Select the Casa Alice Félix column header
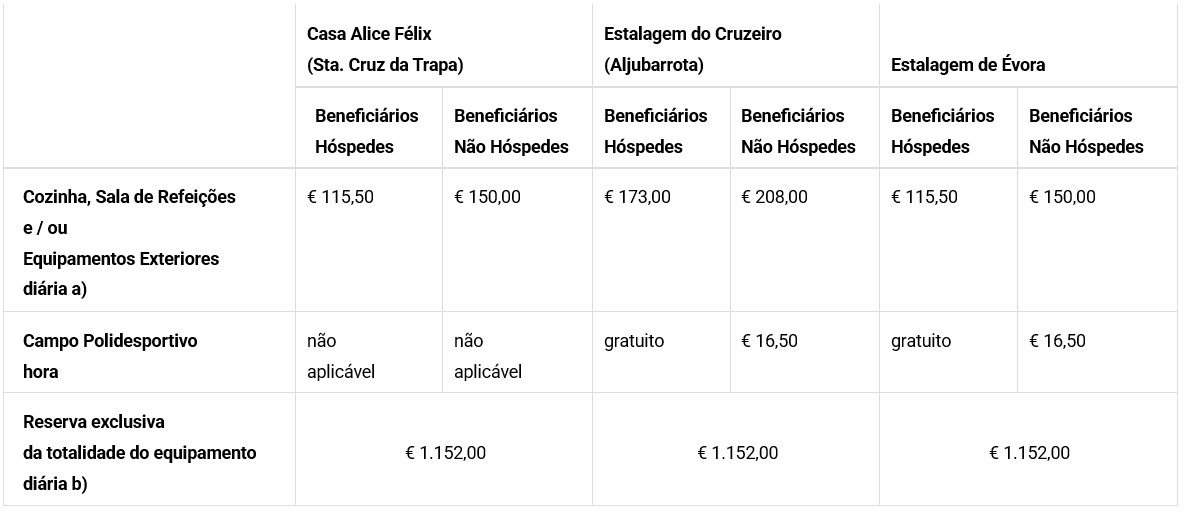 (x=385, y=50)
